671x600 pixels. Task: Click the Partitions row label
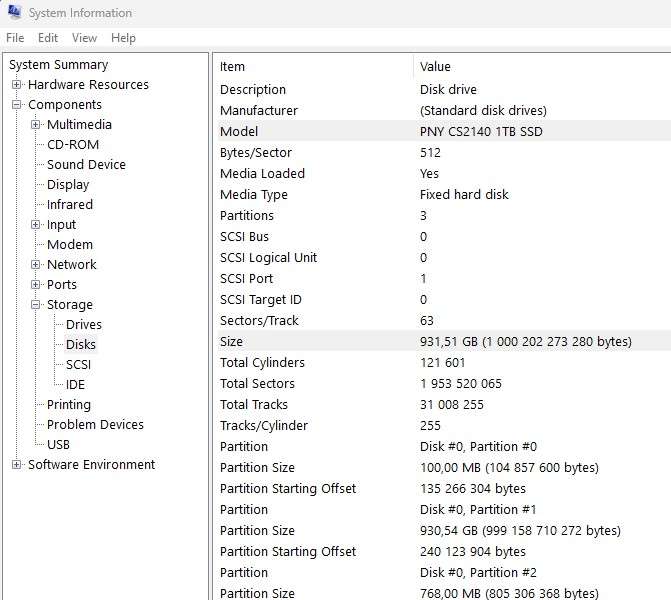[x=247, y=215]
